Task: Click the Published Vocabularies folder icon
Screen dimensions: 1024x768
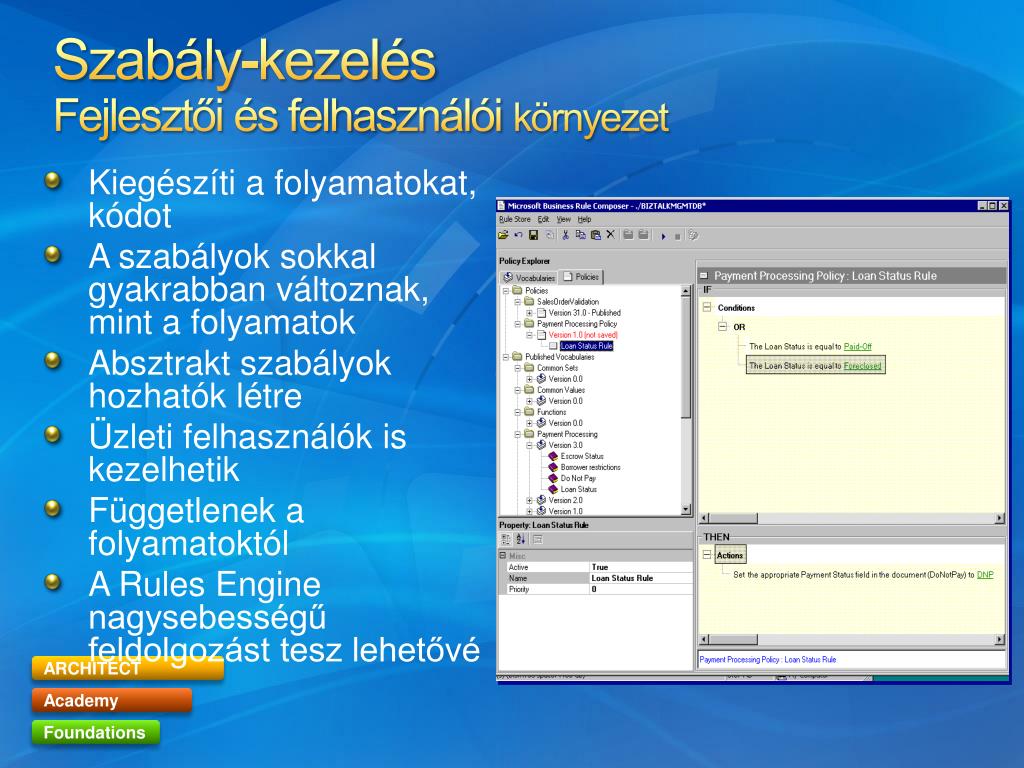Action: [x=517, y=357]
